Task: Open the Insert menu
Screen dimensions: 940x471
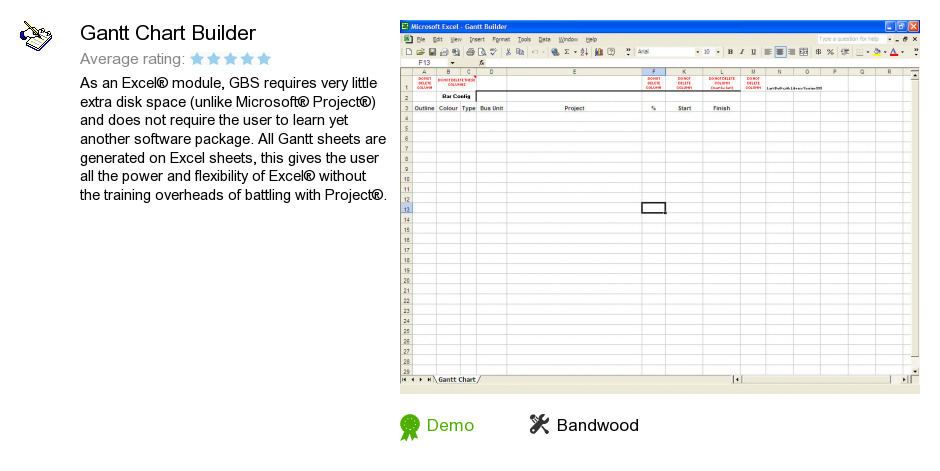Action: 477,40
